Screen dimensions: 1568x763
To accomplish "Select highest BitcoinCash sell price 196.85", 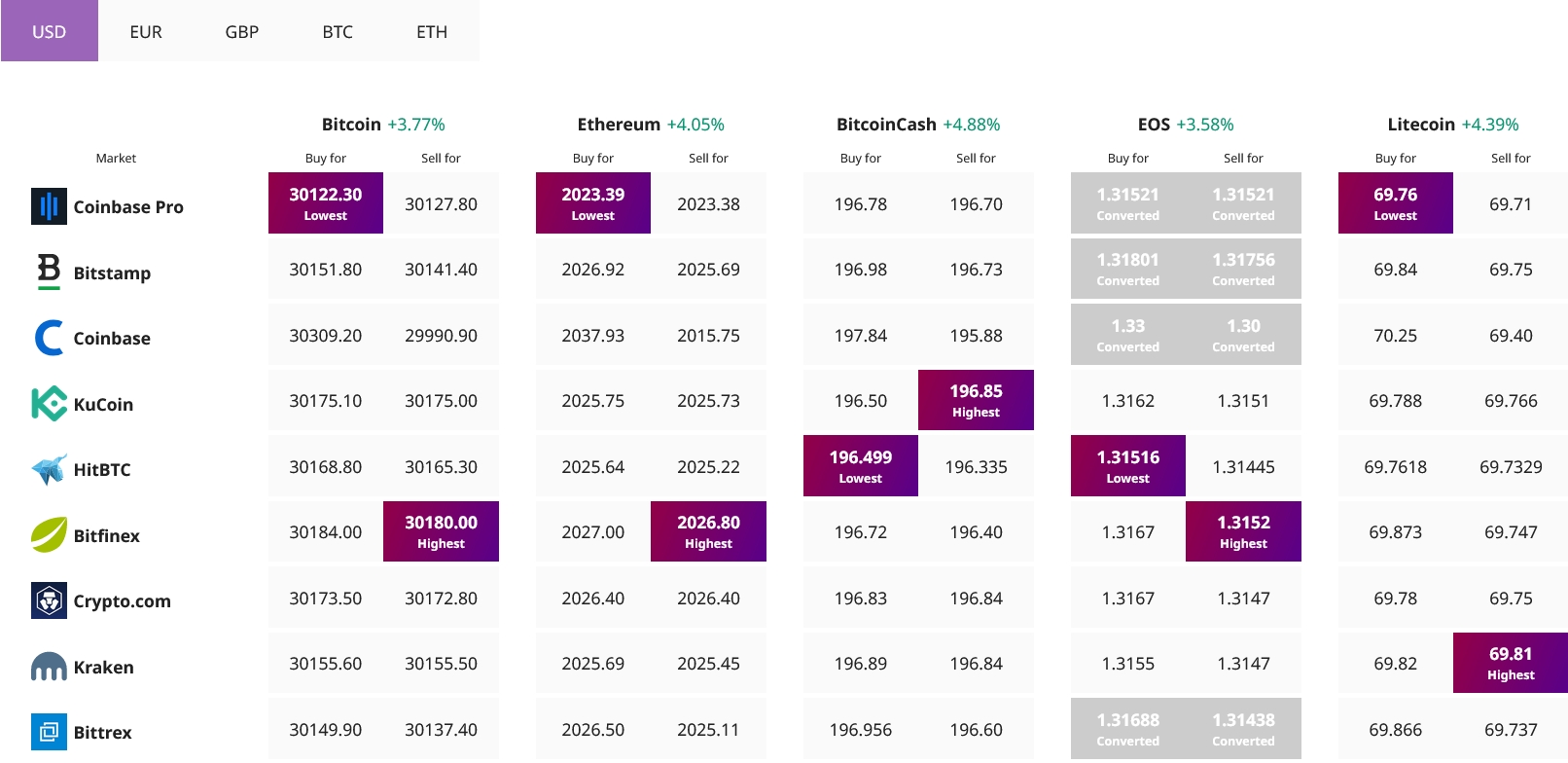I will click(976, 400).
